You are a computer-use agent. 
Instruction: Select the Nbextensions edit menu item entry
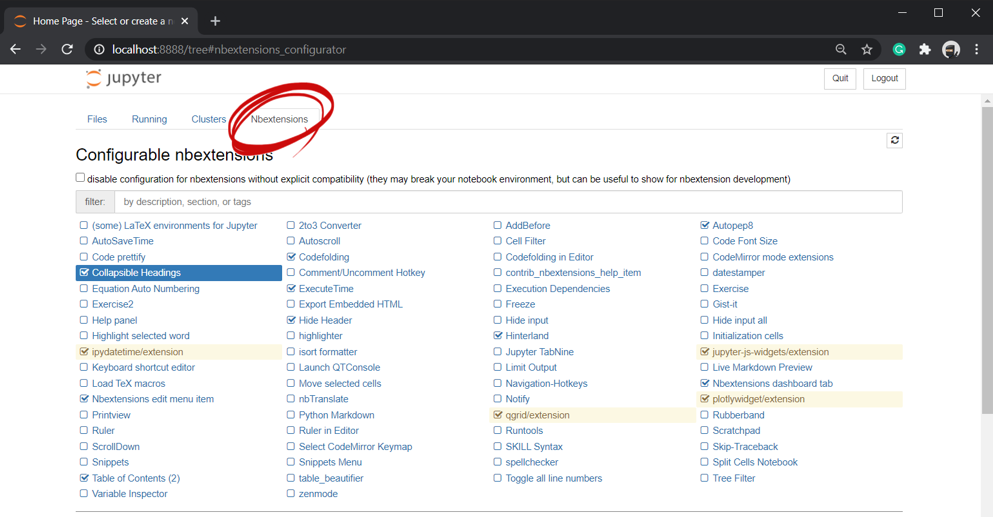[x=153, y=399]
